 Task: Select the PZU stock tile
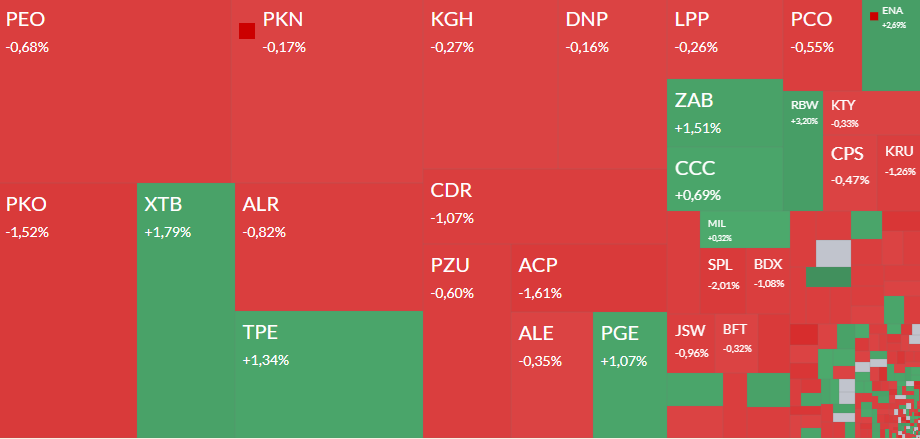pyautogui.click(x=466, y=340)
